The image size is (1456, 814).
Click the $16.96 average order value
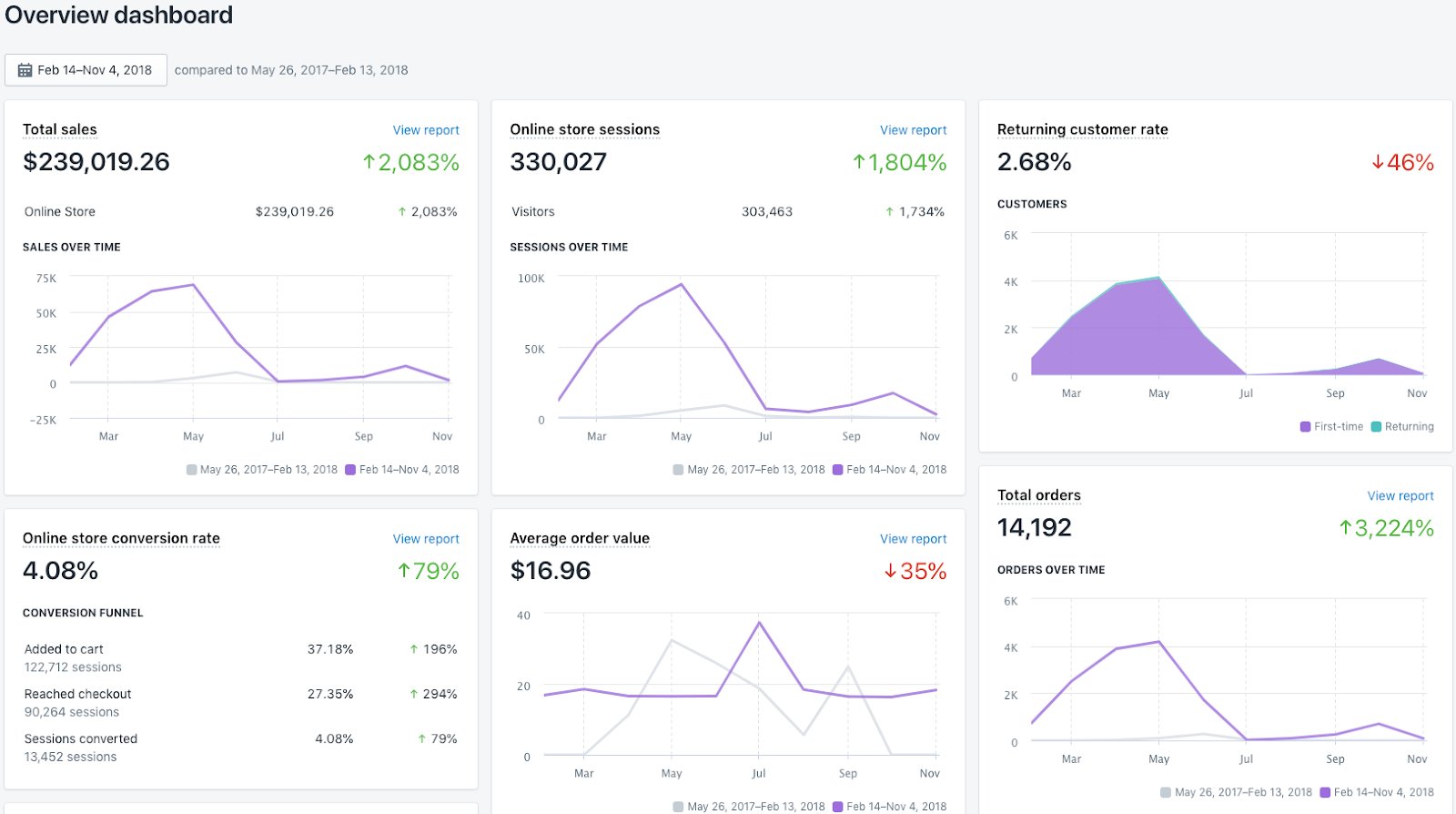(551, 571)
